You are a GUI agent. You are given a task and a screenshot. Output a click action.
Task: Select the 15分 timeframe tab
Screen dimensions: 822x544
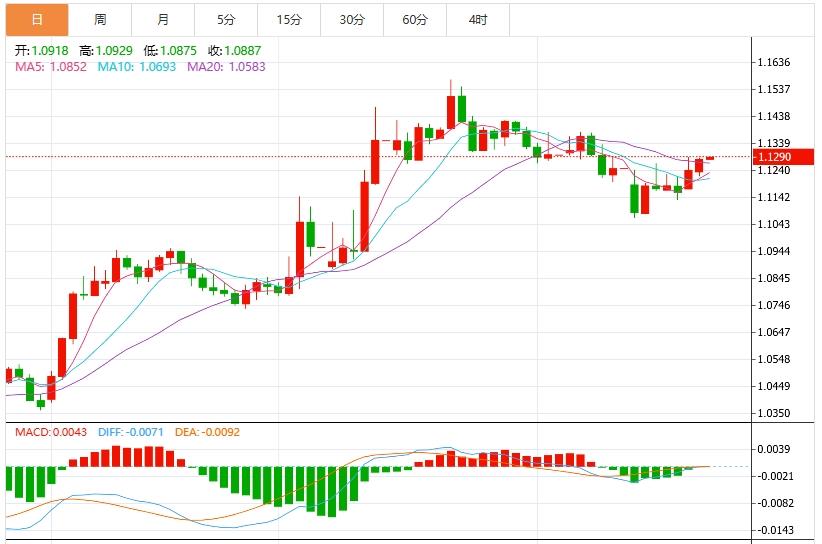tap(289, 20)
